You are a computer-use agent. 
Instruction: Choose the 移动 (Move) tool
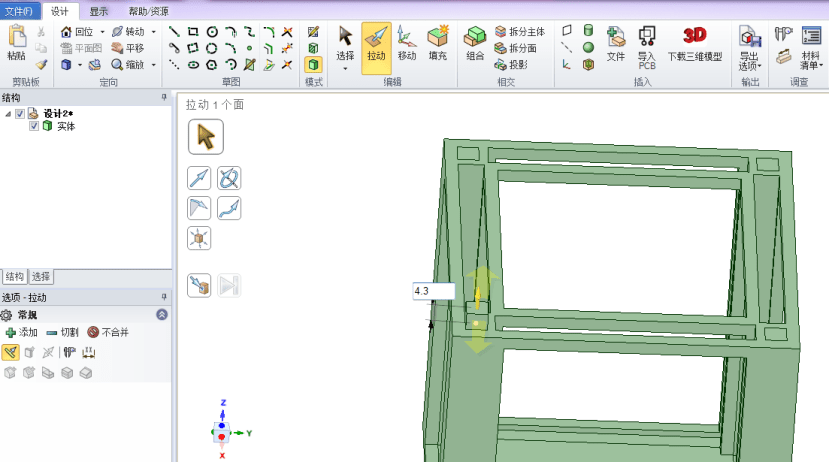pyautogui.click(x=407, y=43)
